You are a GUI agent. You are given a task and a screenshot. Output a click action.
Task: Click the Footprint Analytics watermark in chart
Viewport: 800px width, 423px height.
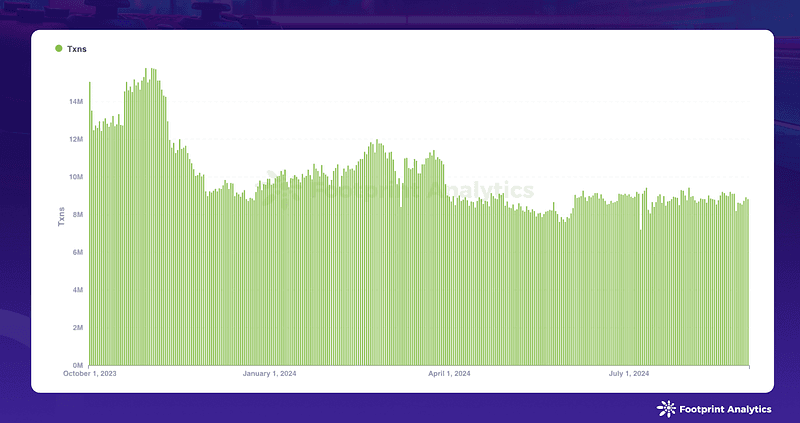[x=398, y=190]
